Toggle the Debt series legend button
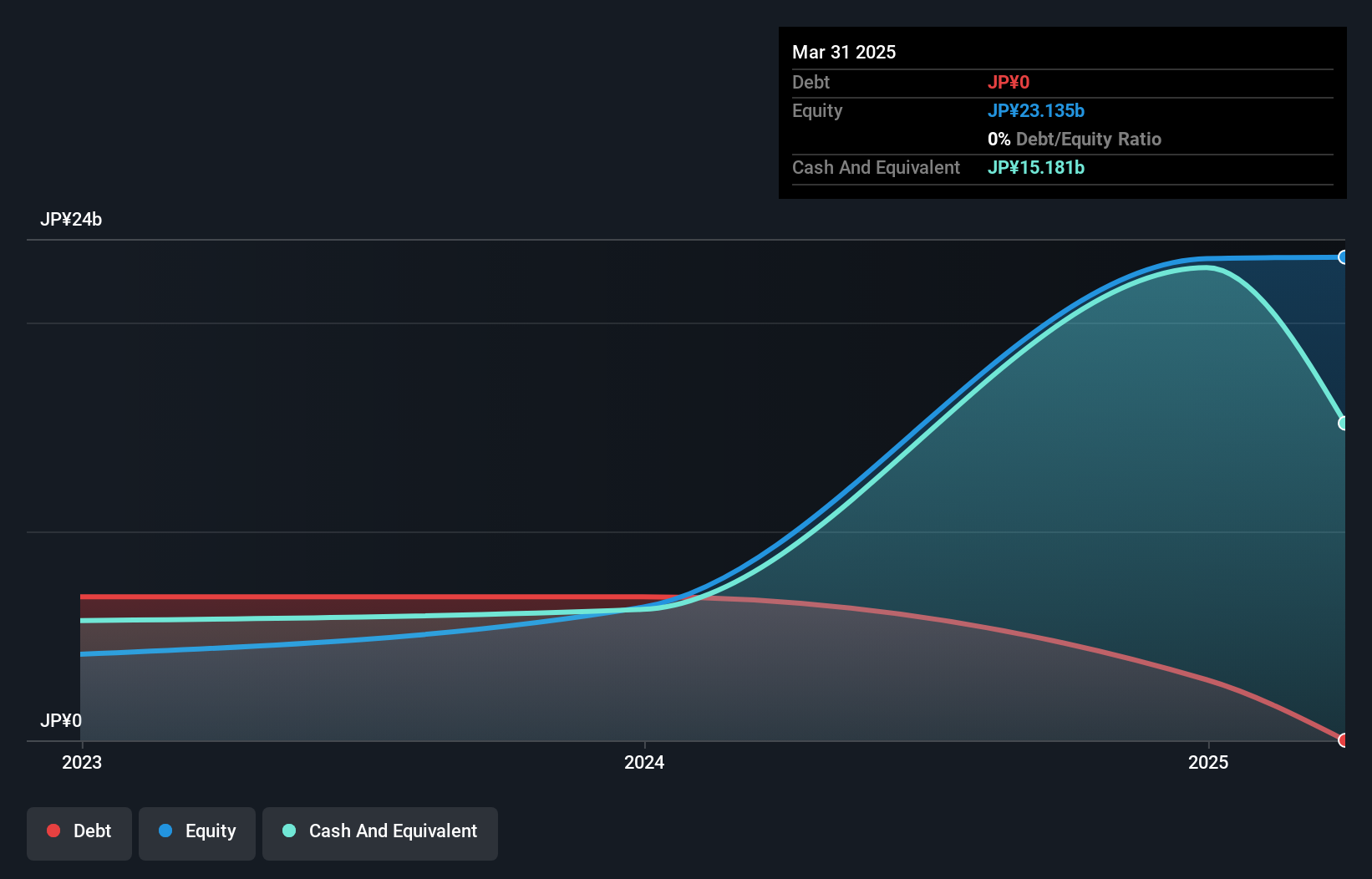Image resolution: width=1372 pixels, height=879 pixels. (79, 833)
